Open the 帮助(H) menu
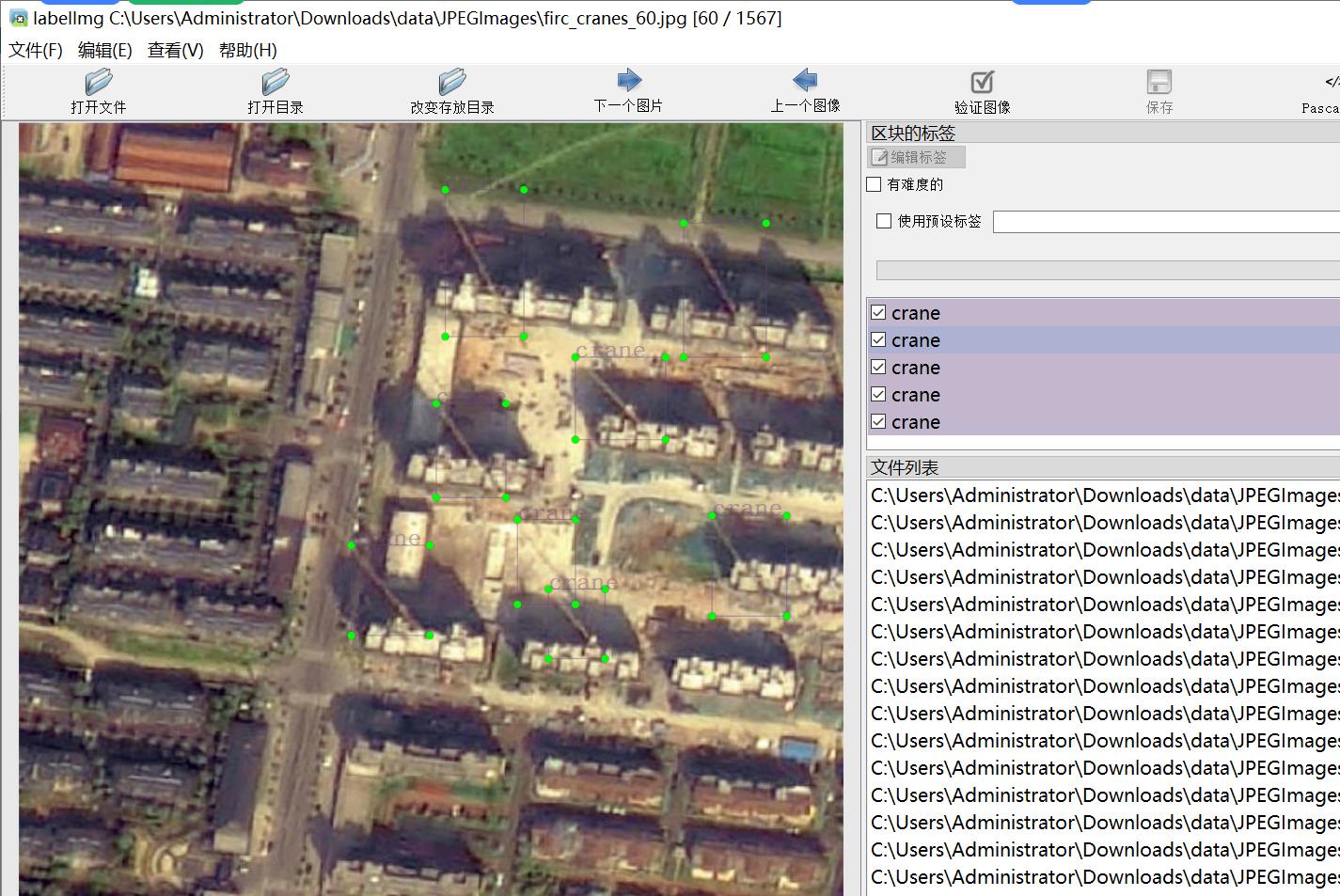 click(248, 50)
